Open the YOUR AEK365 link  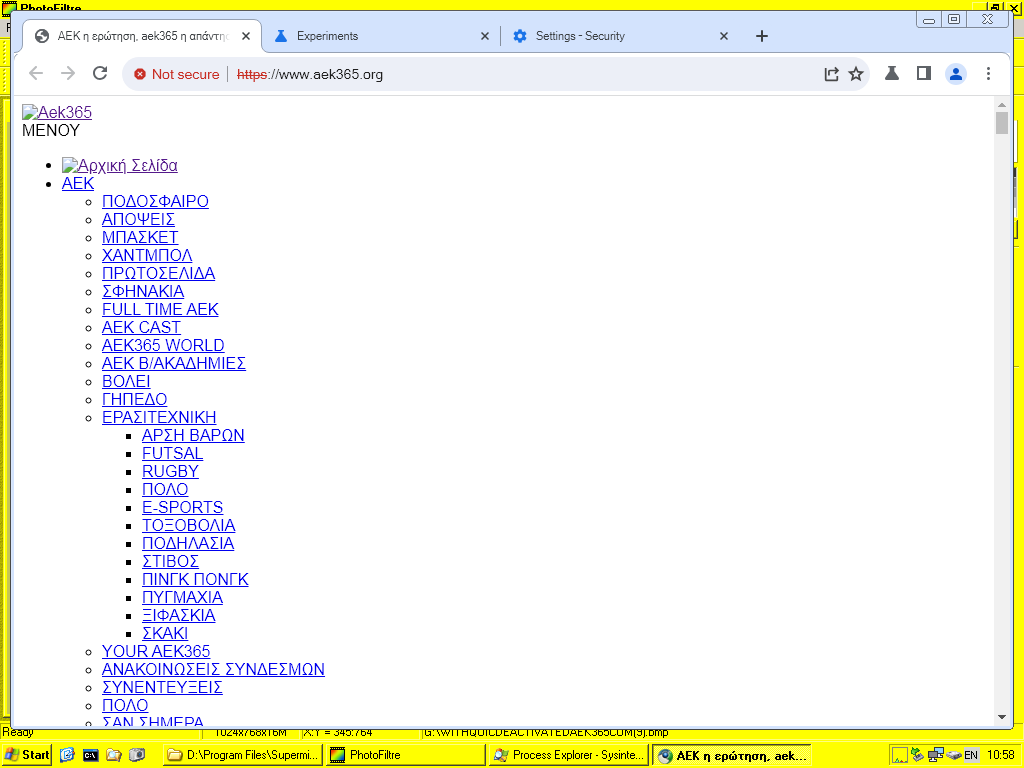coord(156,651)
